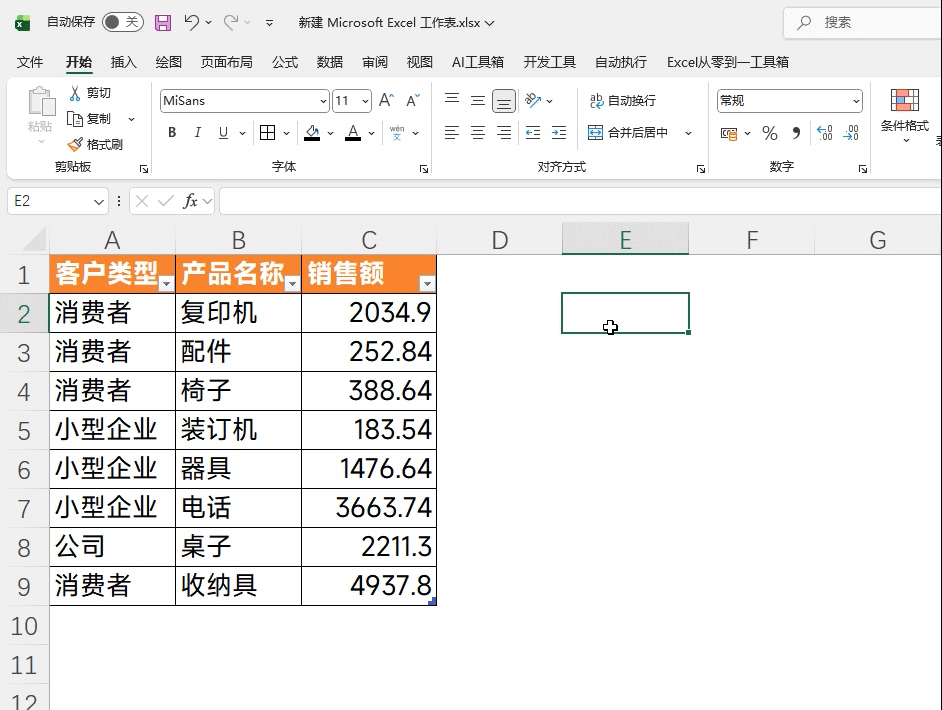Increase decimal places
This screenshot has width=942, height=710.
(825, 133)
